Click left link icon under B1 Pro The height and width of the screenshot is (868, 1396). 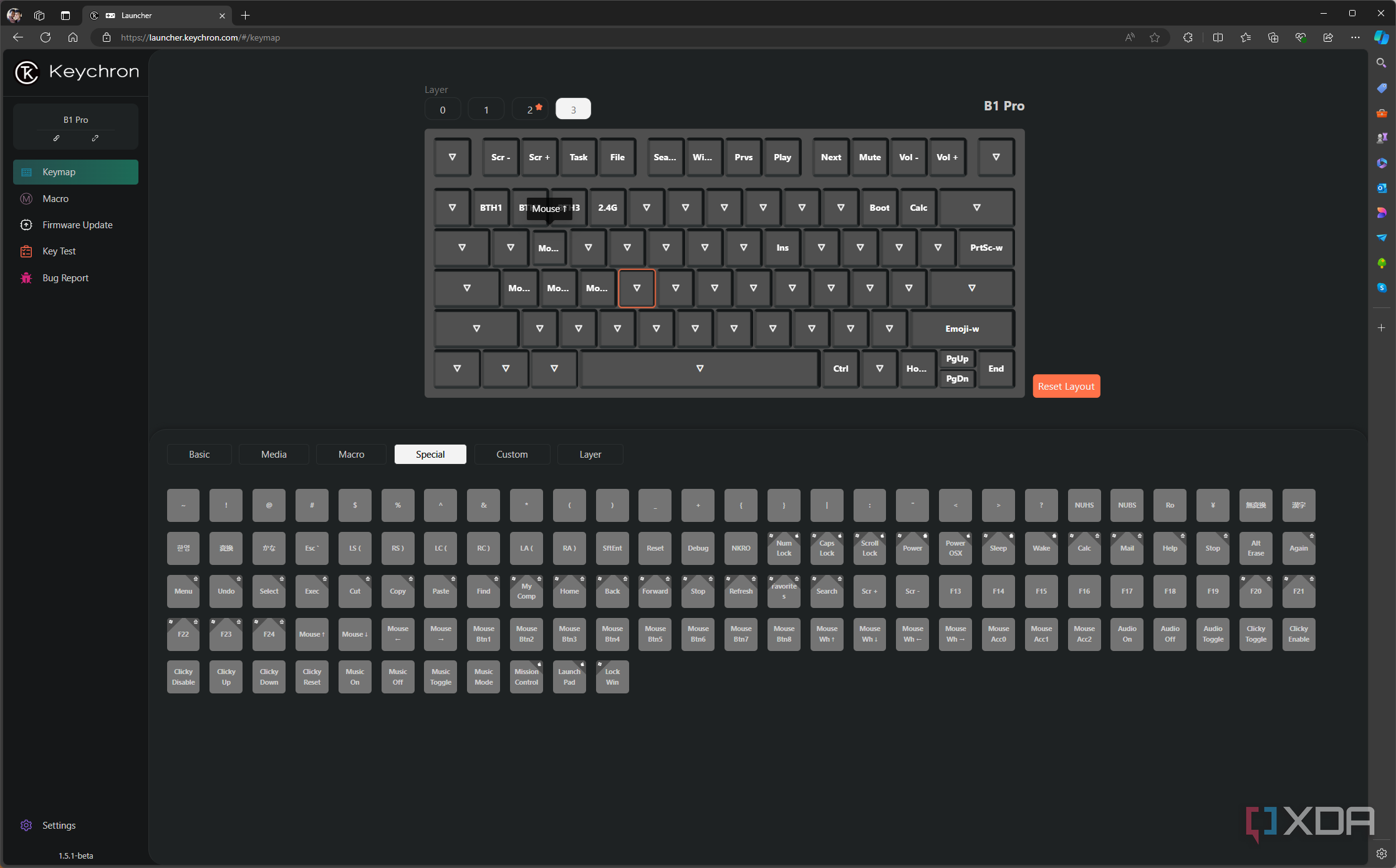[56, 138]
